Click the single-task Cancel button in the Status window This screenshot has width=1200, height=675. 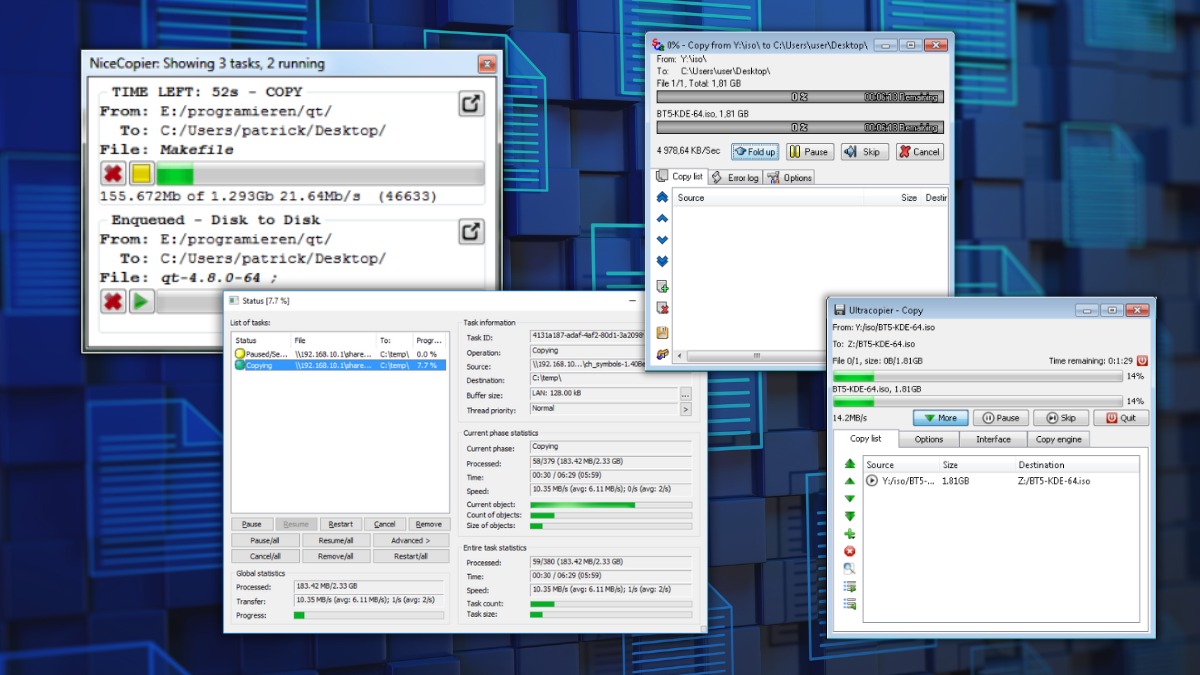385,524
